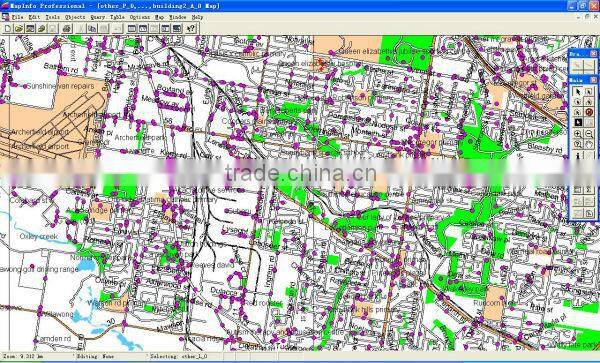
Task: Open the Query menu
Action: coord(98,17)
